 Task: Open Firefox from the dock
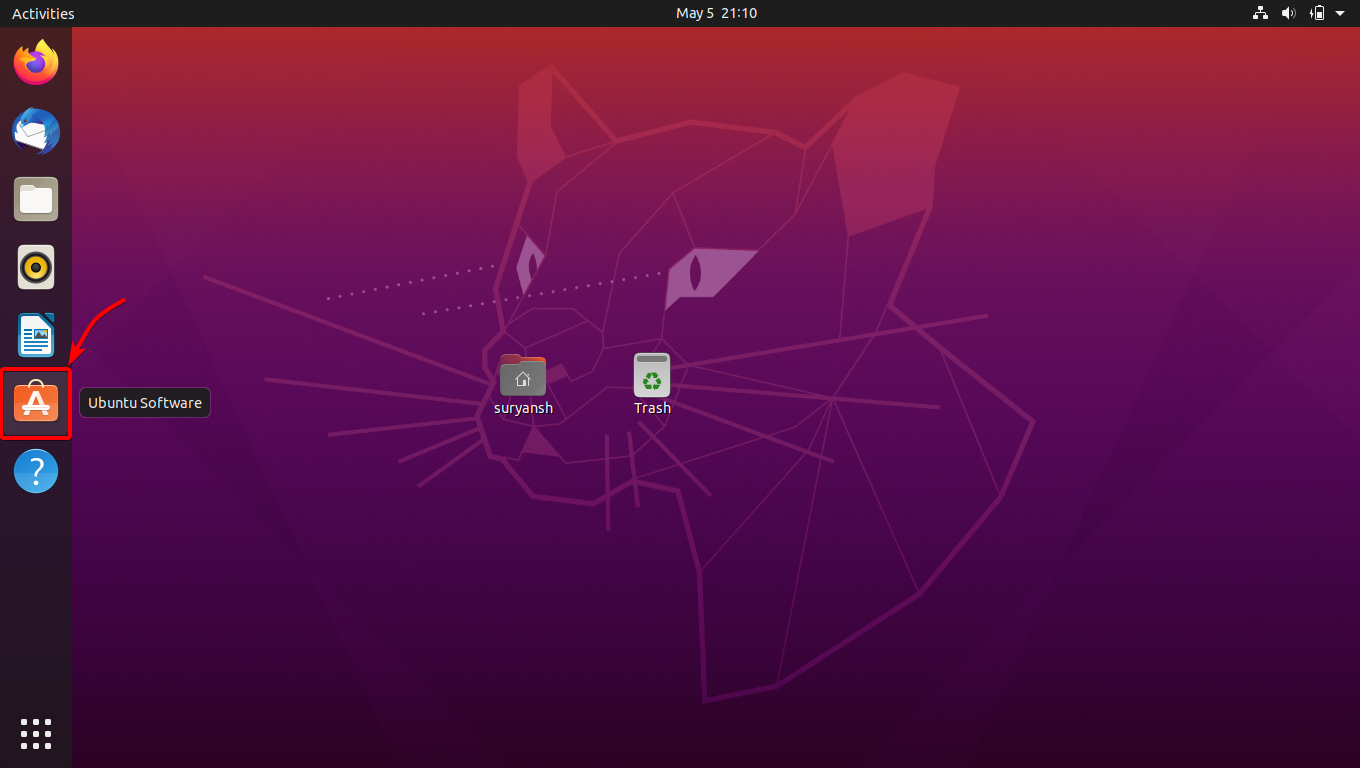coord(36,63)
